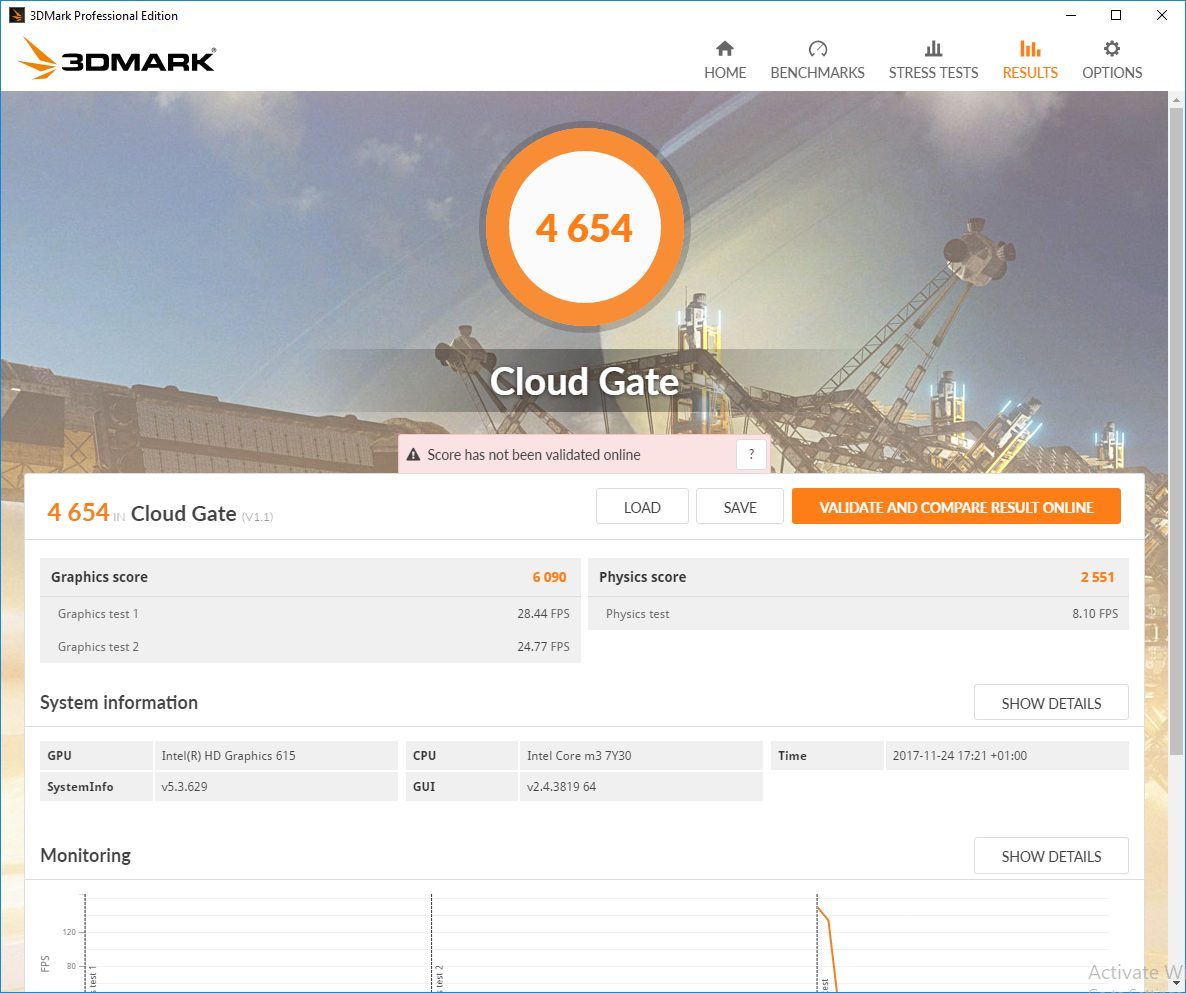The image size is (1186, 993).
Task: Maximize the 3DMark window
Action: point(1116,15)
